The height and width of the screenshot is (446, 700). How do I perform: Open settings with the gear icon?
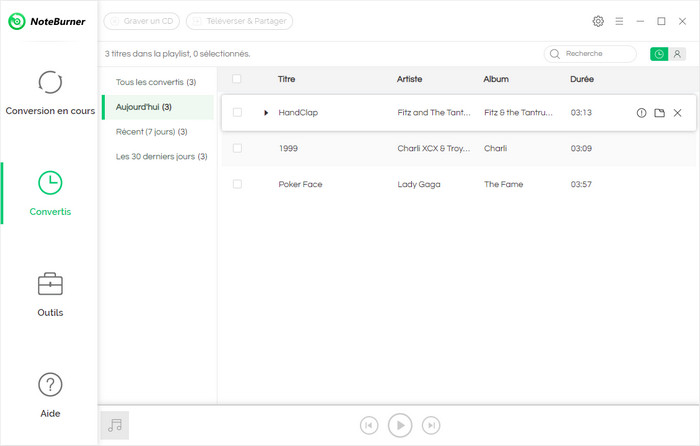coord(598,21)
